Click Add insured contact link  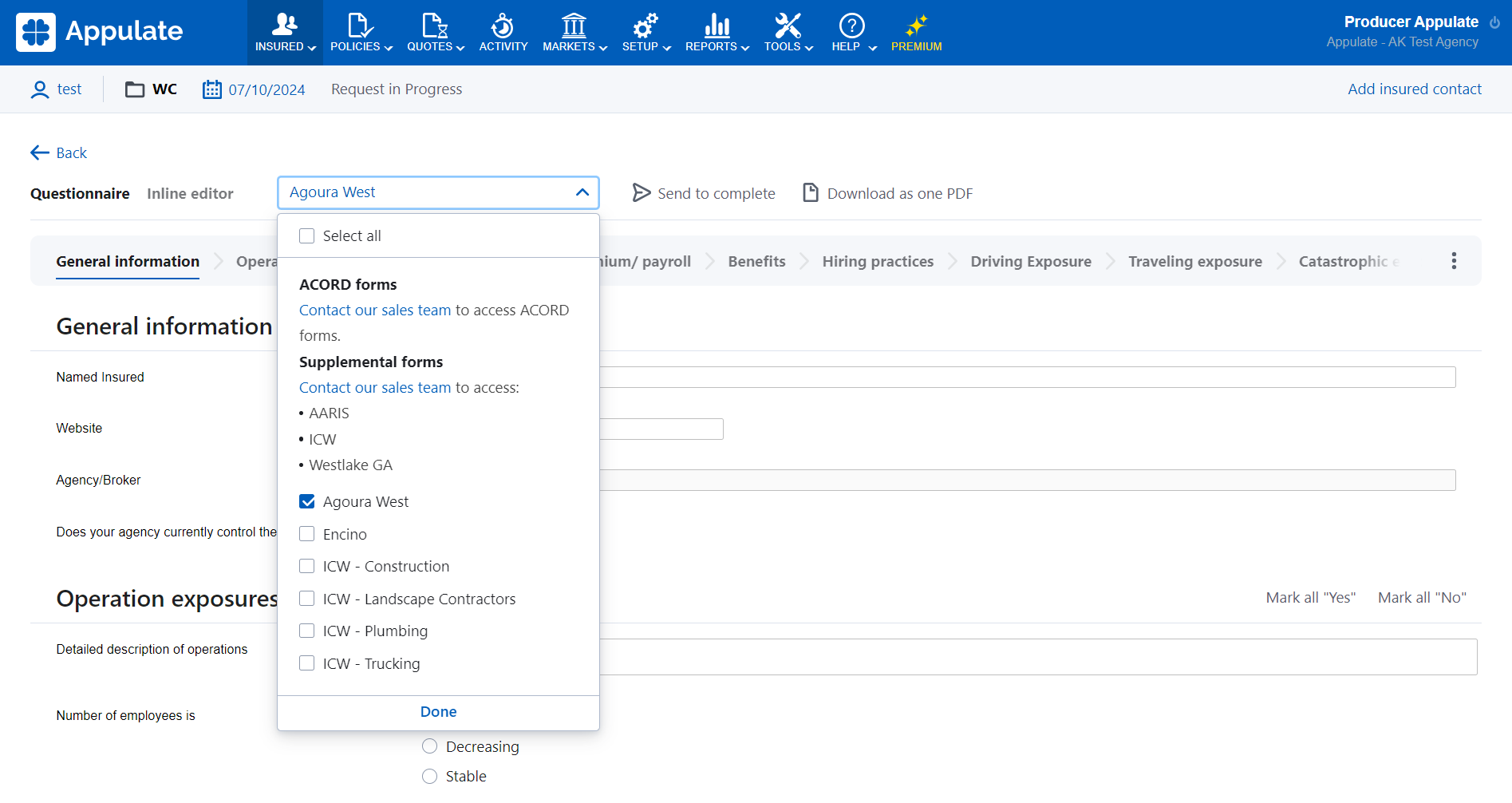tap(1415, 89)
